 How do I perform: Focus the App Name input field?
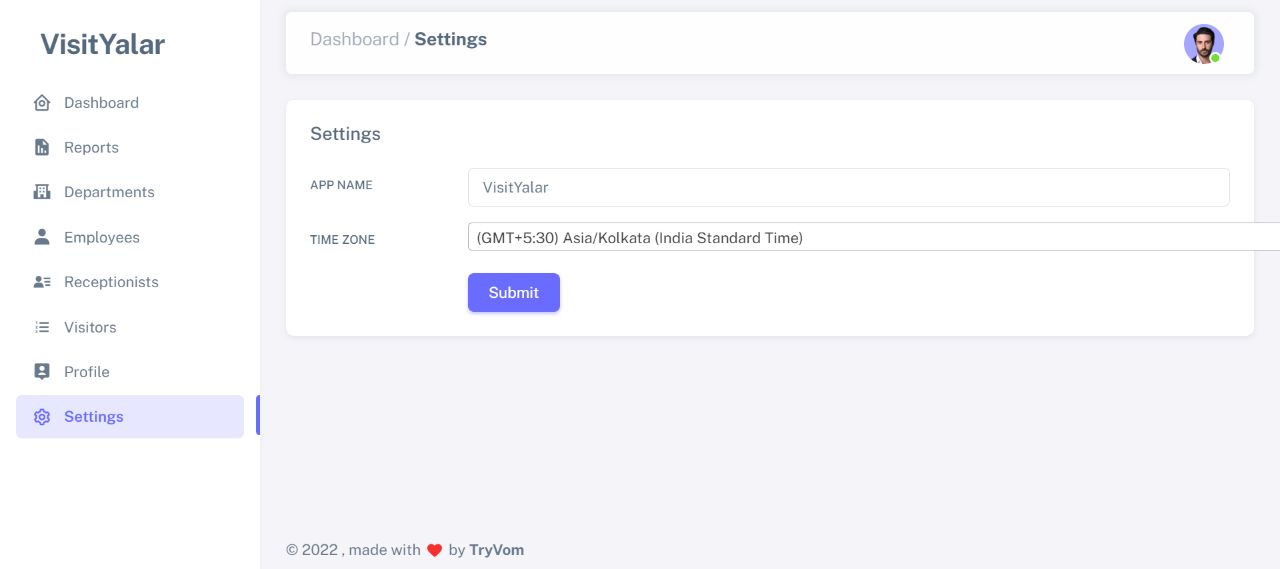click(x=848, y=187)
